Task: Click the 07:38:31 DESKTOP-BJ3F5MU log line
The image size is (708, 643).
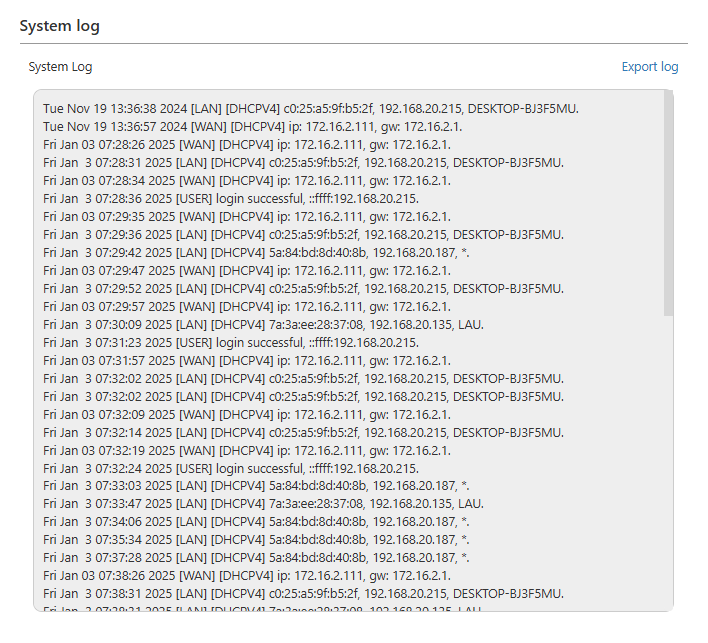Action: [303, 593]
